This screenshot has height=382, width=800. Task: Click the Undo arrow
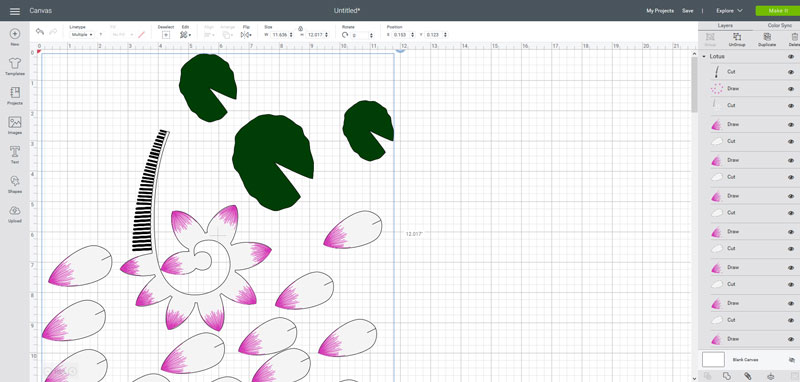tap(40, 32)
